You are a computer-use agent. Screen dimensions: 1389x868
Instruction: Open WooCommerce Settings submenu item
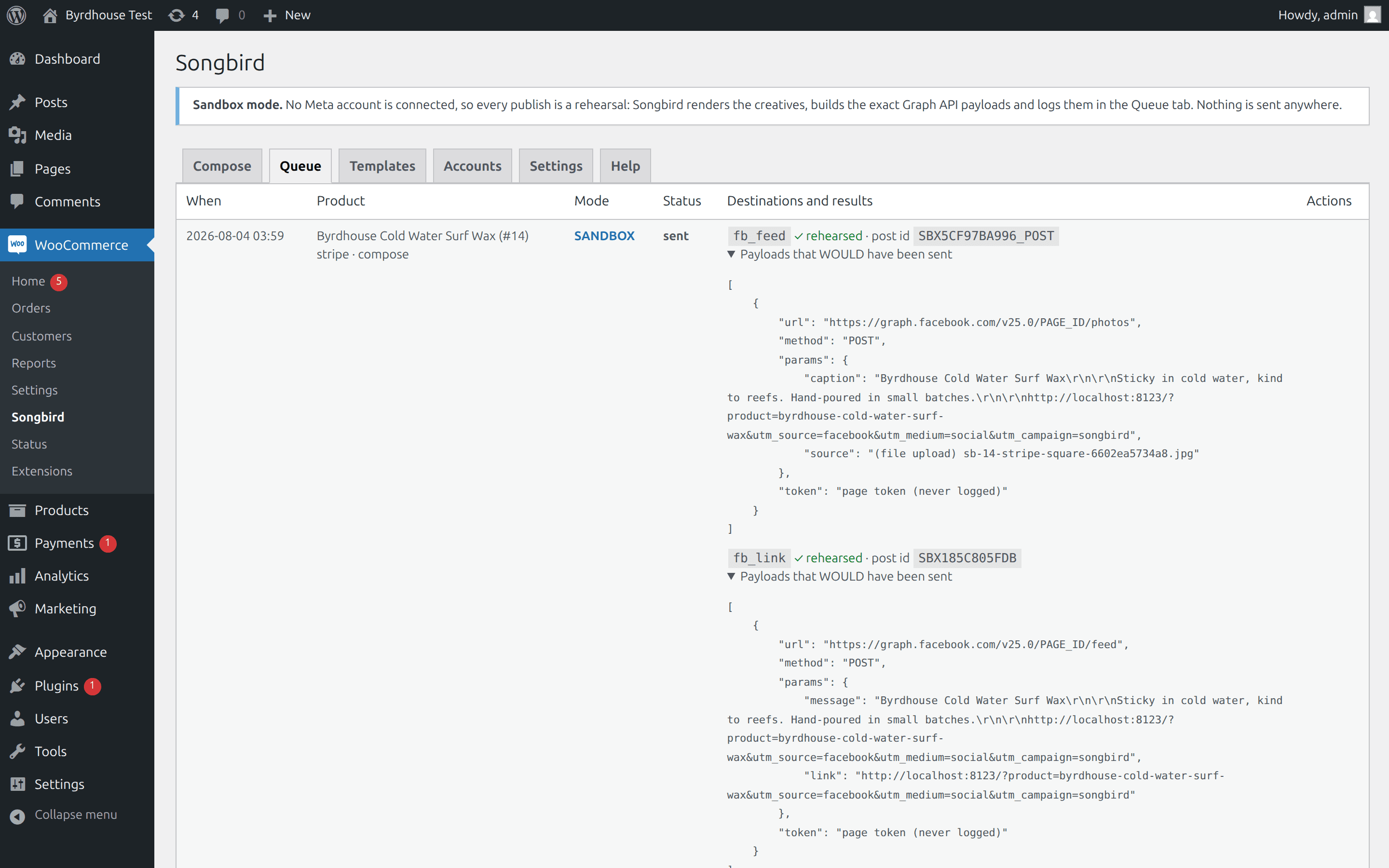pyautogui.click(x=34, y=390)
